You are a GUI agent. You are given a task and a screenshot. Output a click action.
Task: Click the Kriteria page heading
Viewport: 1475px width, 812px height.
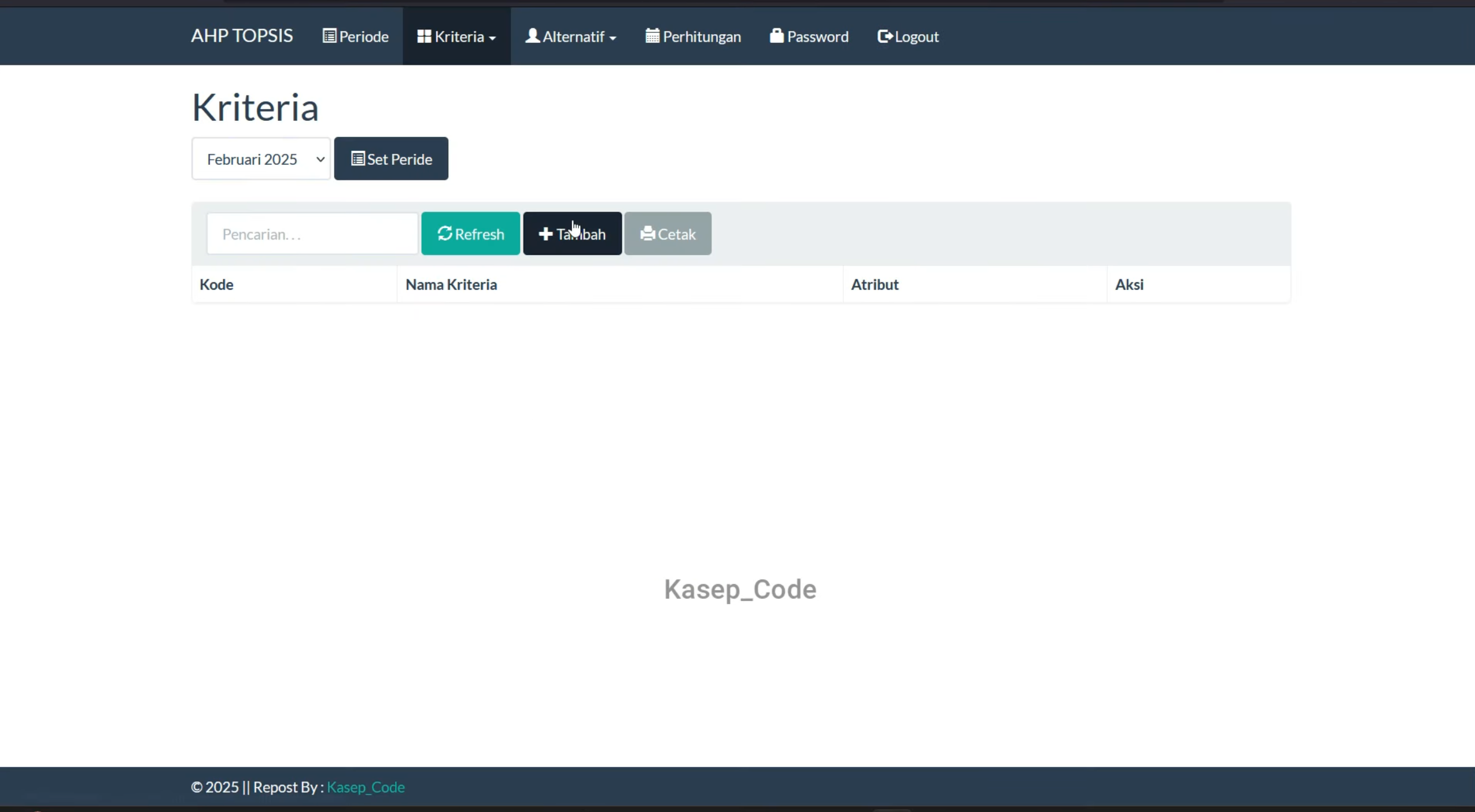click(255, 108)
